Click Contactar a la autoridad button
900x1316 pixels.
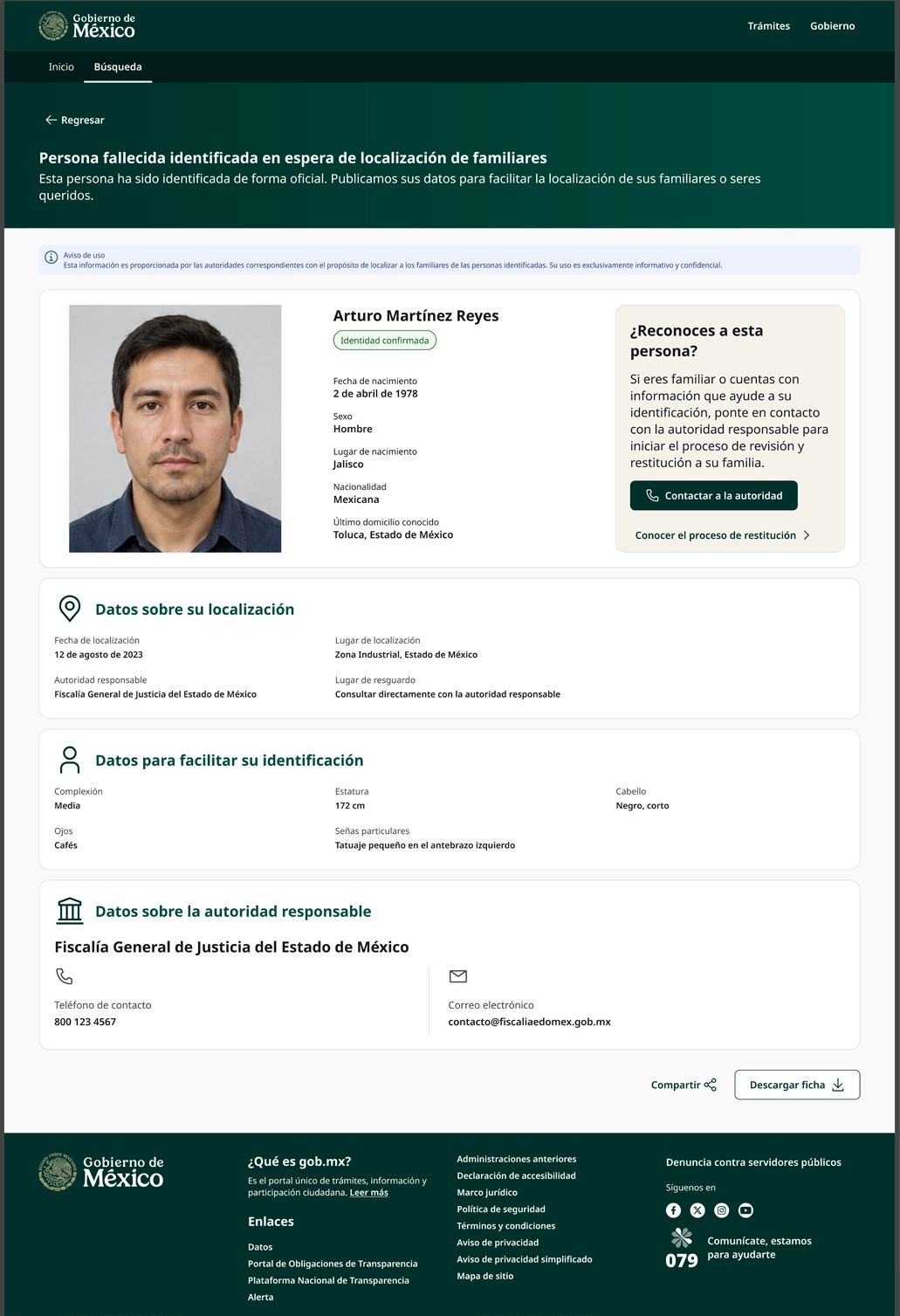click(714, 495)
